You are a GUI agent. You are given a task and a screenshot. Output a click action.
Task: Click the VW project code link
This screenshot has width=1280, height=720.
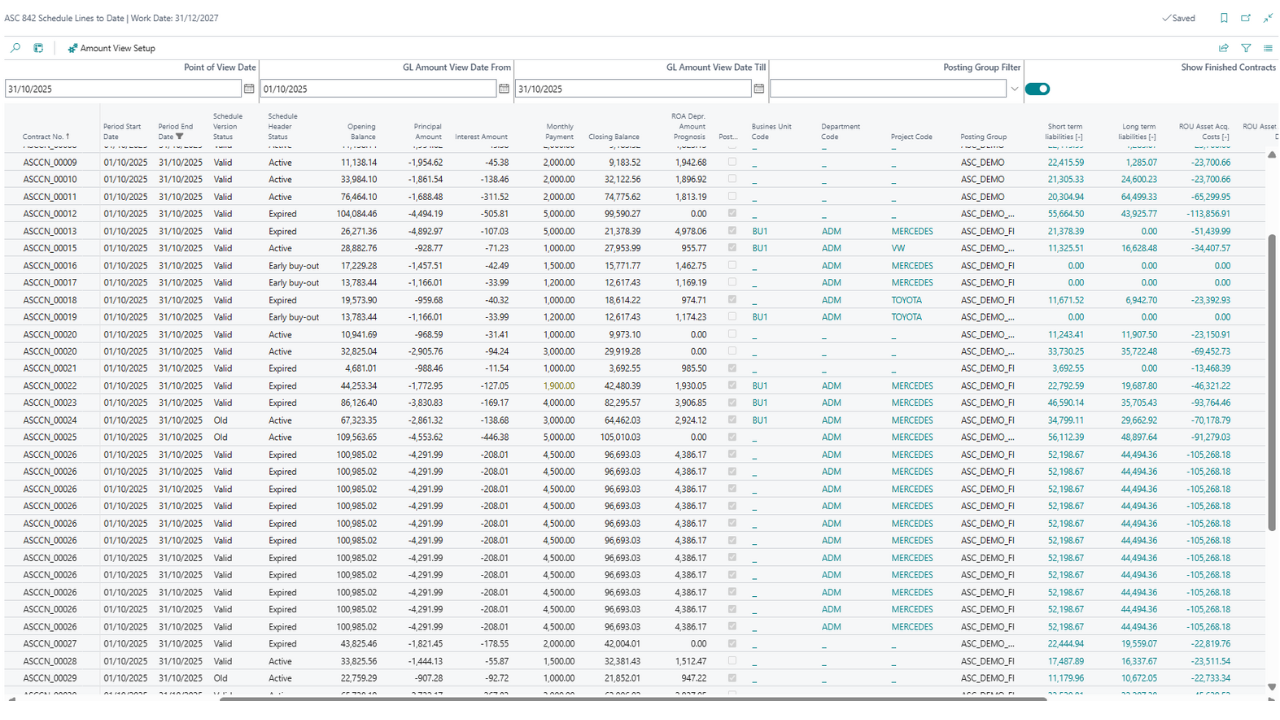click(x=898, y=248)
